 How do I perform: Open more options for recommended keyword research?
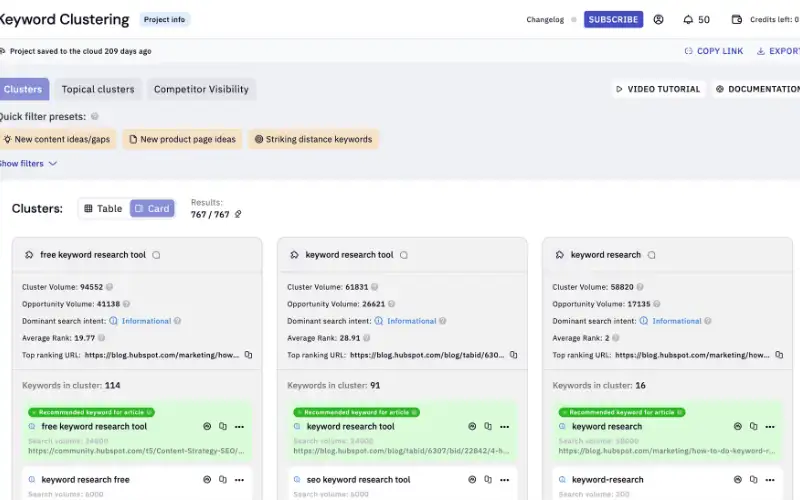pyautogui.click(x=770, y=427)
